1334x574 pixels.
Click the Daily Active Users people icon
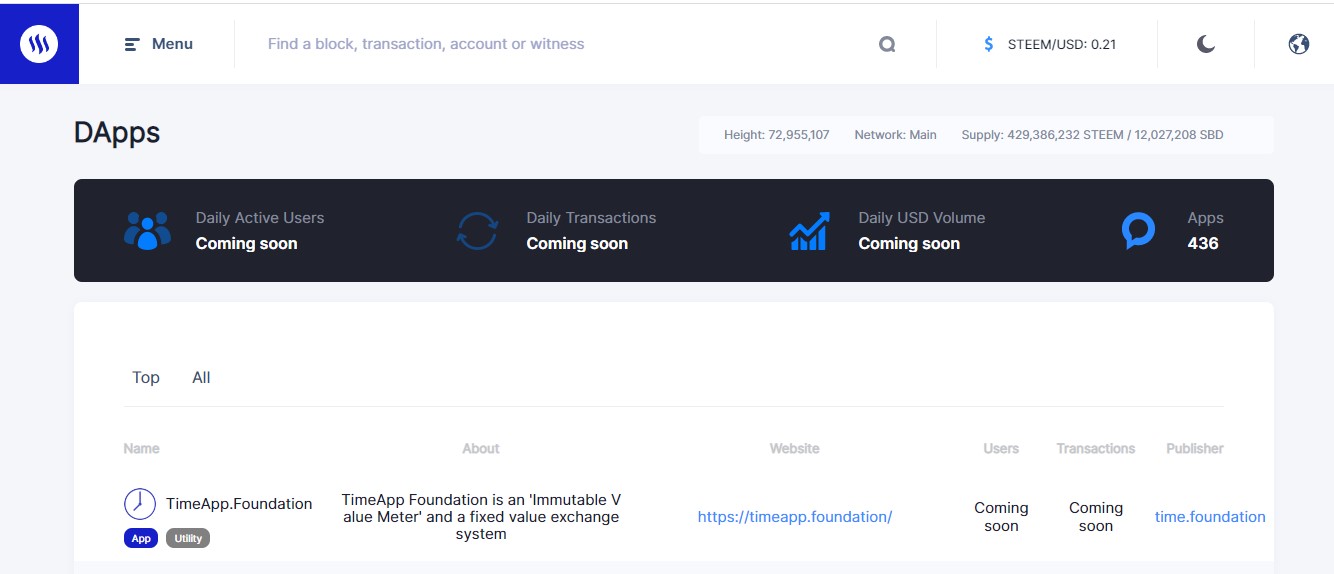[147, 230]
